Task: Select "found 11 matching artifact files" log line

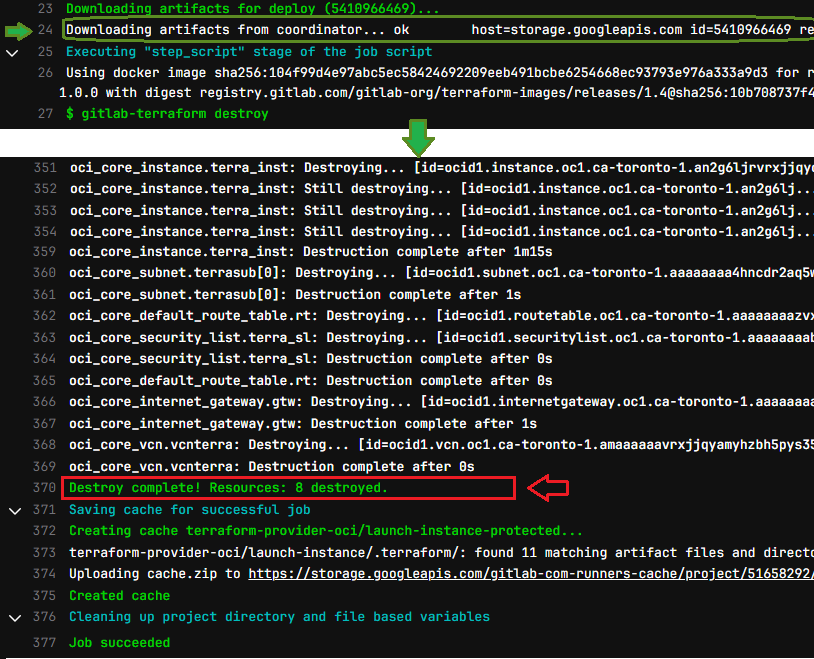Action: point(442,553)
